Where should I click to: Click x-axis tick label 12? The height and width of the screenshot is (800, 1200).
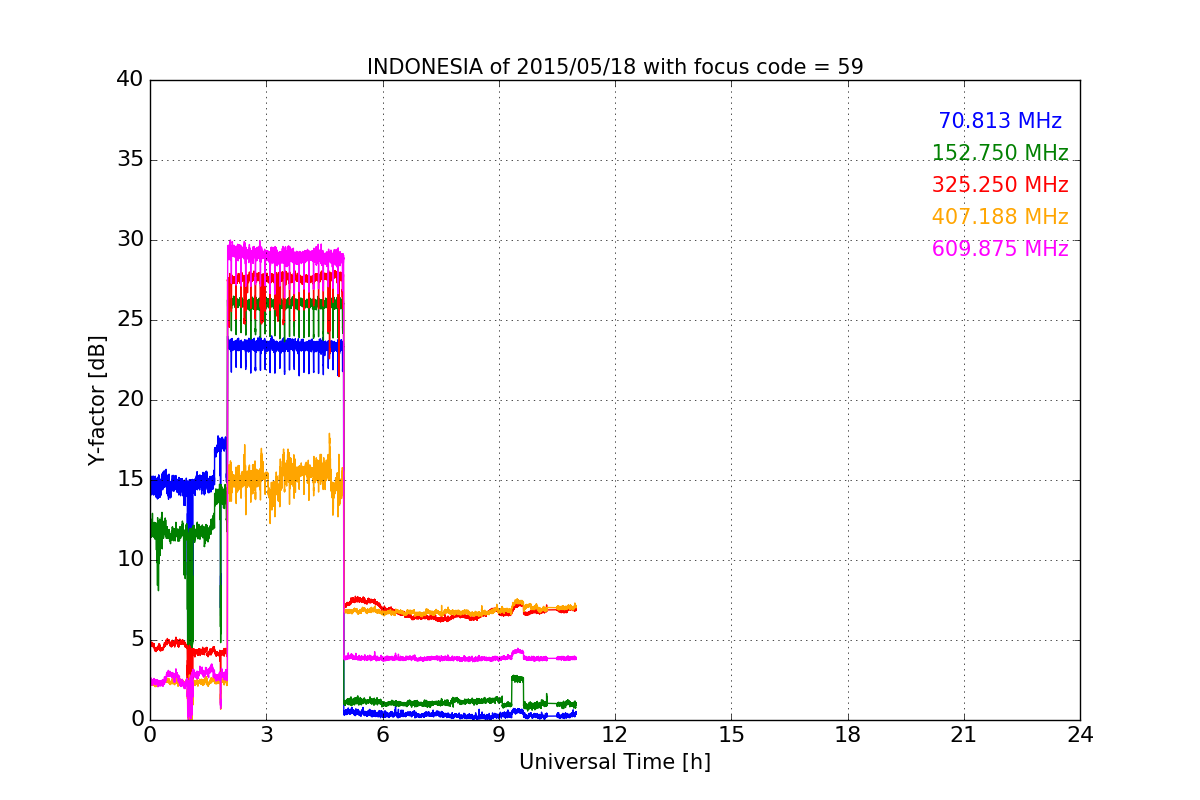(x=615, y=735)
